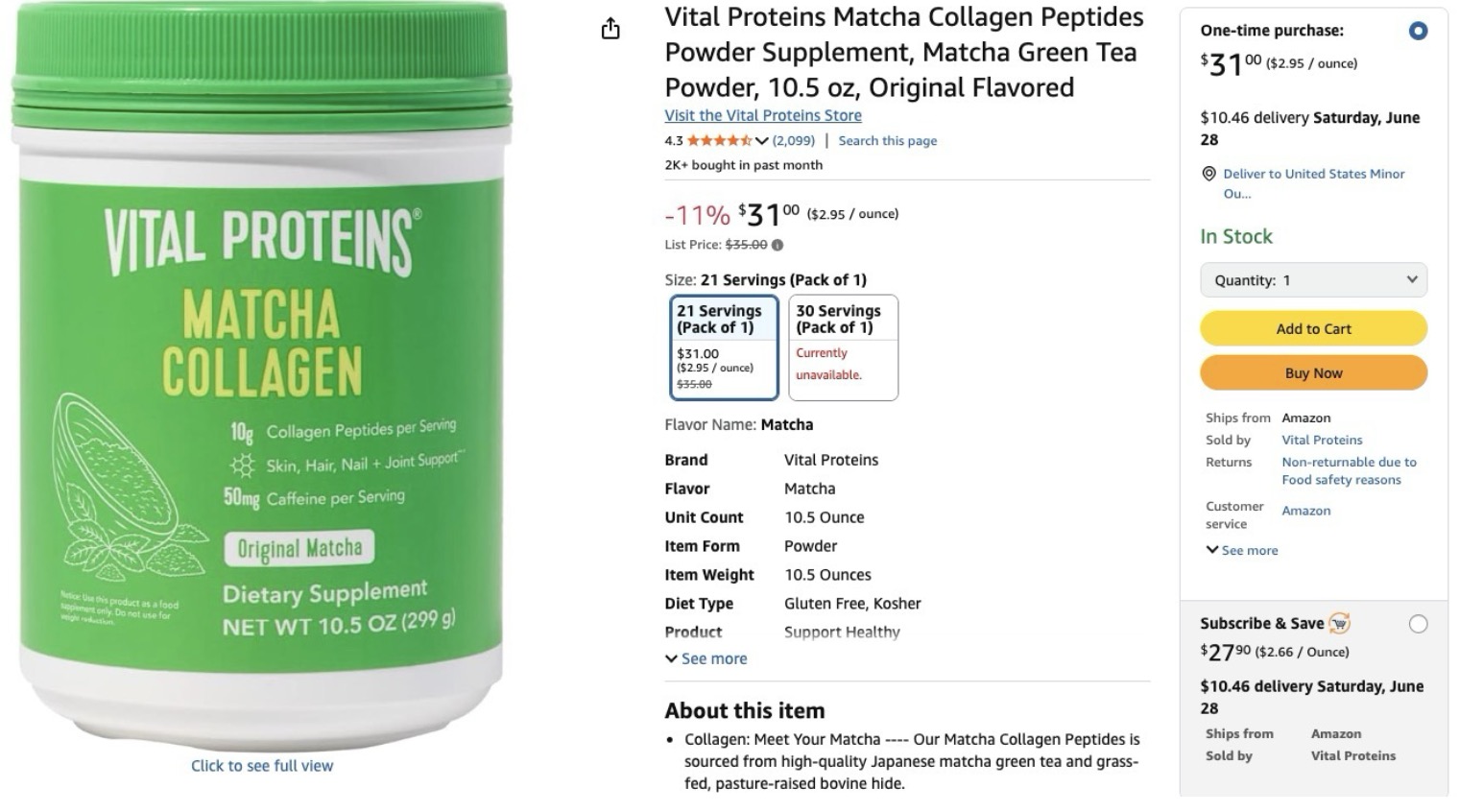Click Add to Cart button
Image resolution: width=1459 pixels, height=812 pixels.
pyautogui.click(x=1313, y=328)
